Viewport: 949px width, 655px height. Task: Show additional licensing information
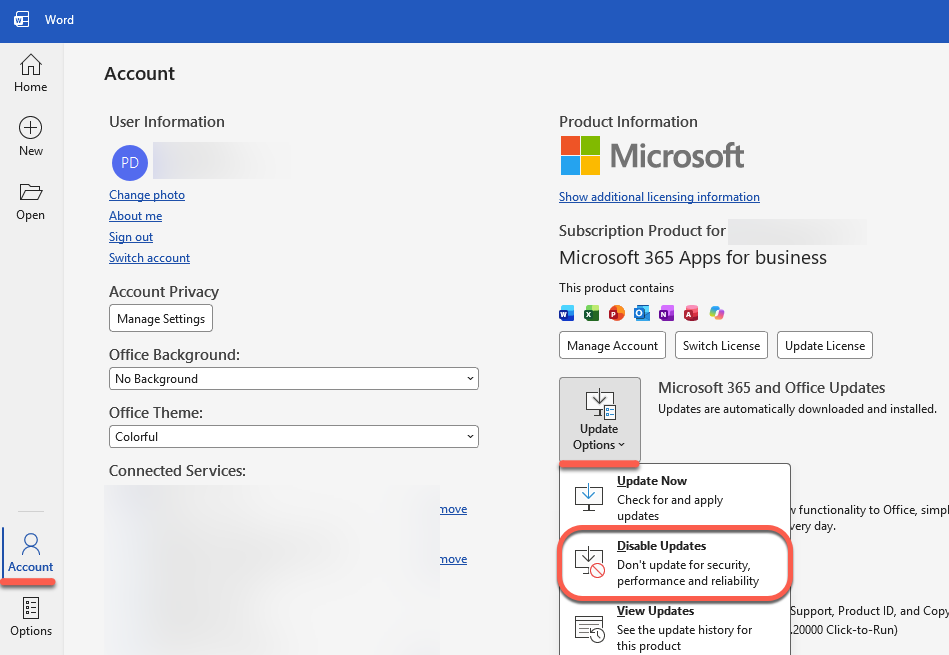tap(659, 197)
